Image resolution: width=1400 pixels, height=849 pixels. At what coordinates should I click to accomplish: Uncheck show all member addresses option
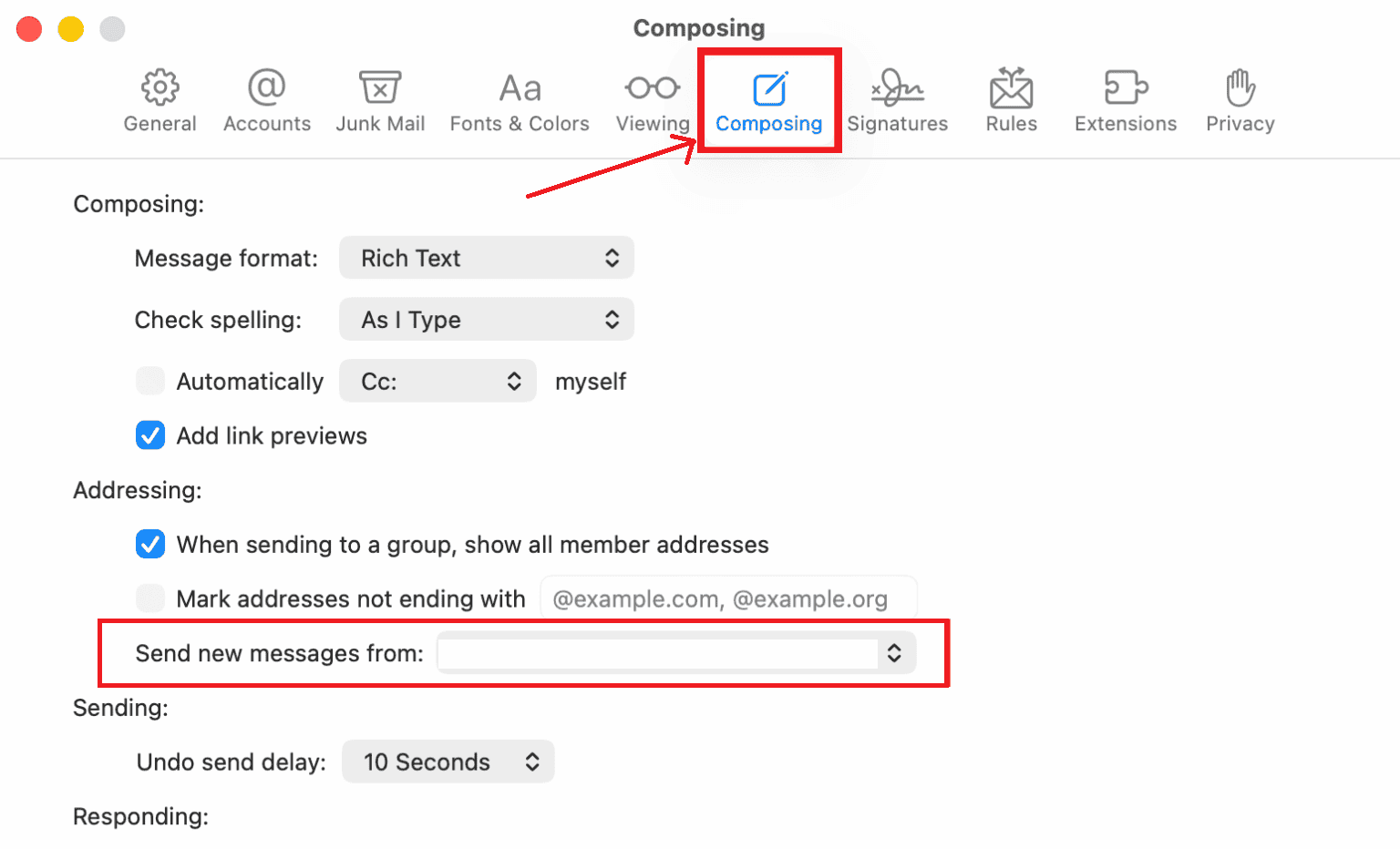[x=150, y=544]
